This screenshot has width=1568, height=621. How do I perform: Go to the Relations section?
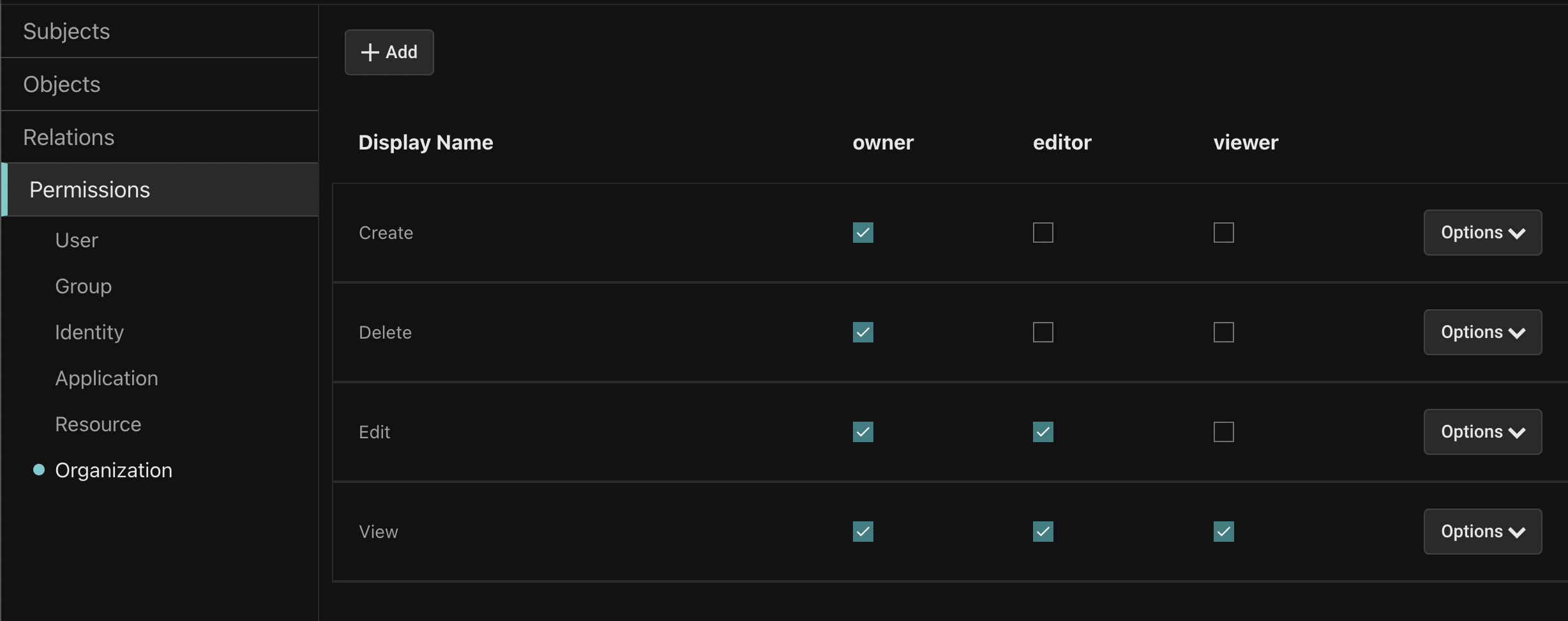click(69, 137)
